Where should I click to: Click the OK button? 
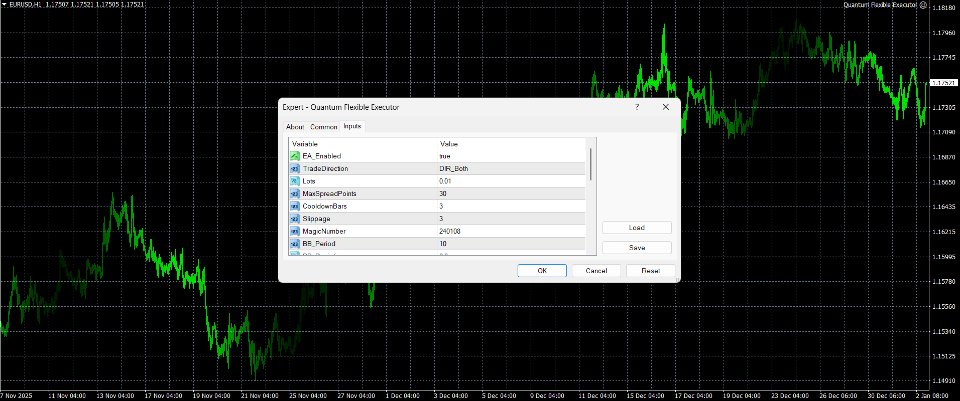tap(542, 271)
